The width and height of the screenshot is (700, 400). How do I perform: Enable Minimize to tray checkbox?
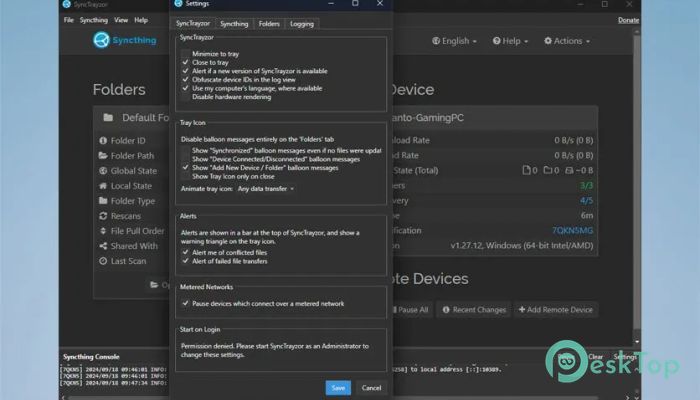[x=185, y=54]
